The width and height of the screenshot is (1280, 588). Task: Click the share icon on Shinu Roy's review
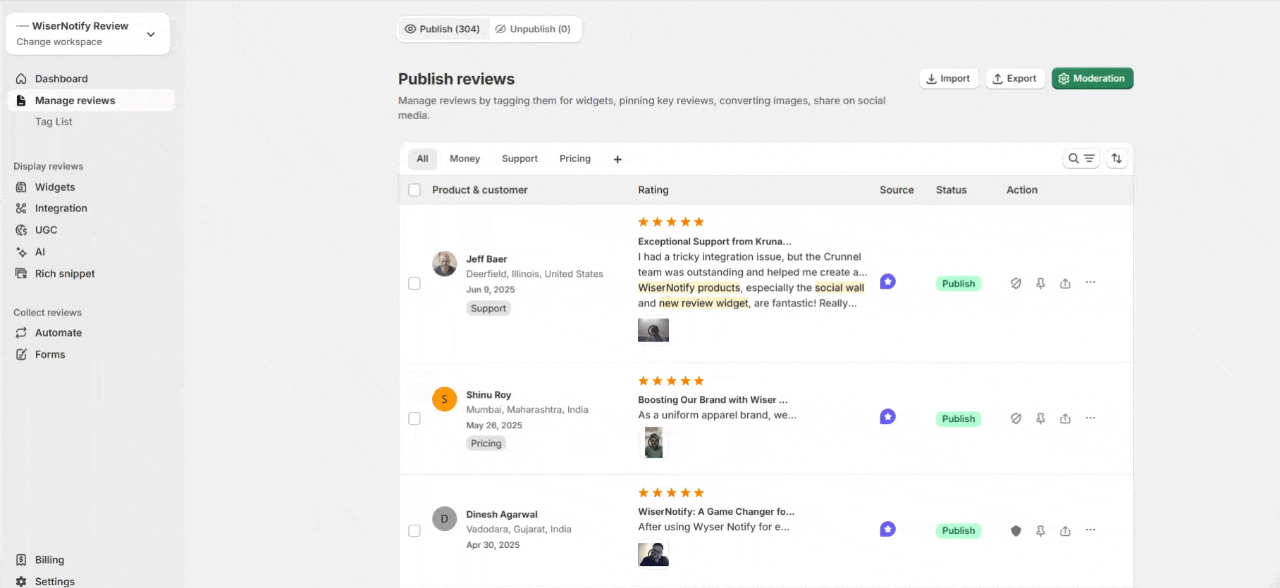pyautogui.click(x=1065, y=419)
